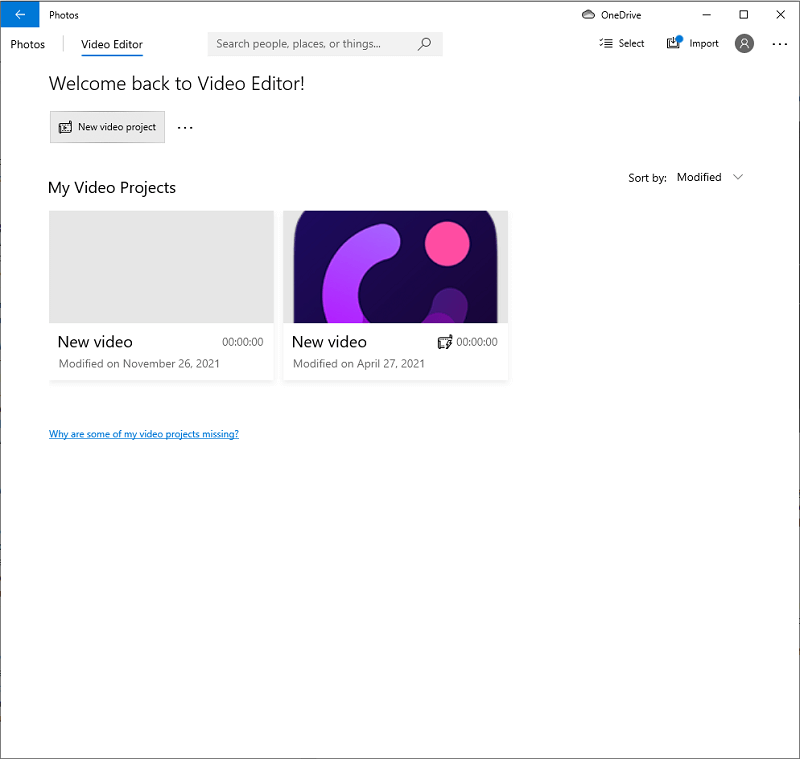Open the account profile avatar
800x759 pixels.
tap(744, 43)
